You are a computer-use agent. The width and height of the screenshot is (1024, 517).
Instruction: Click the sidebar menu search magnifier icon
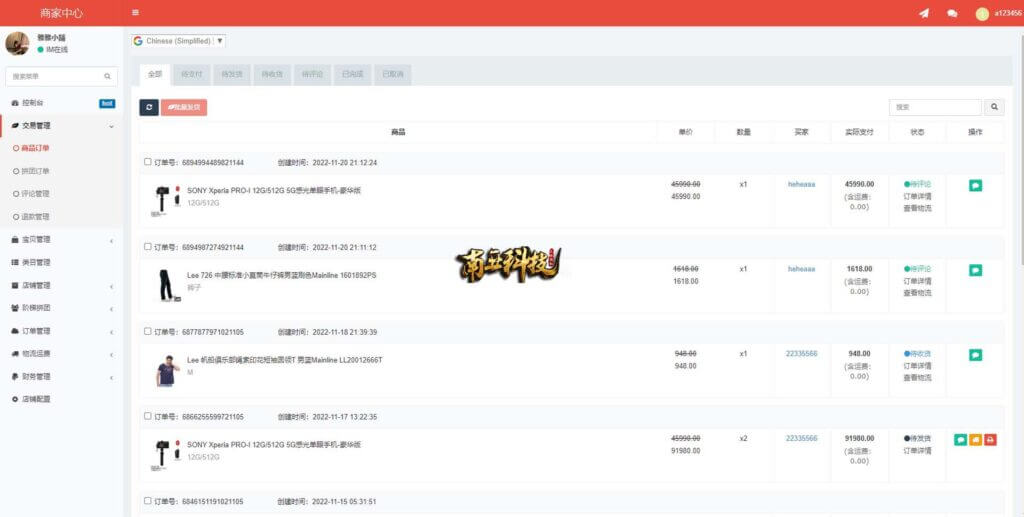(x=107, y=76)
